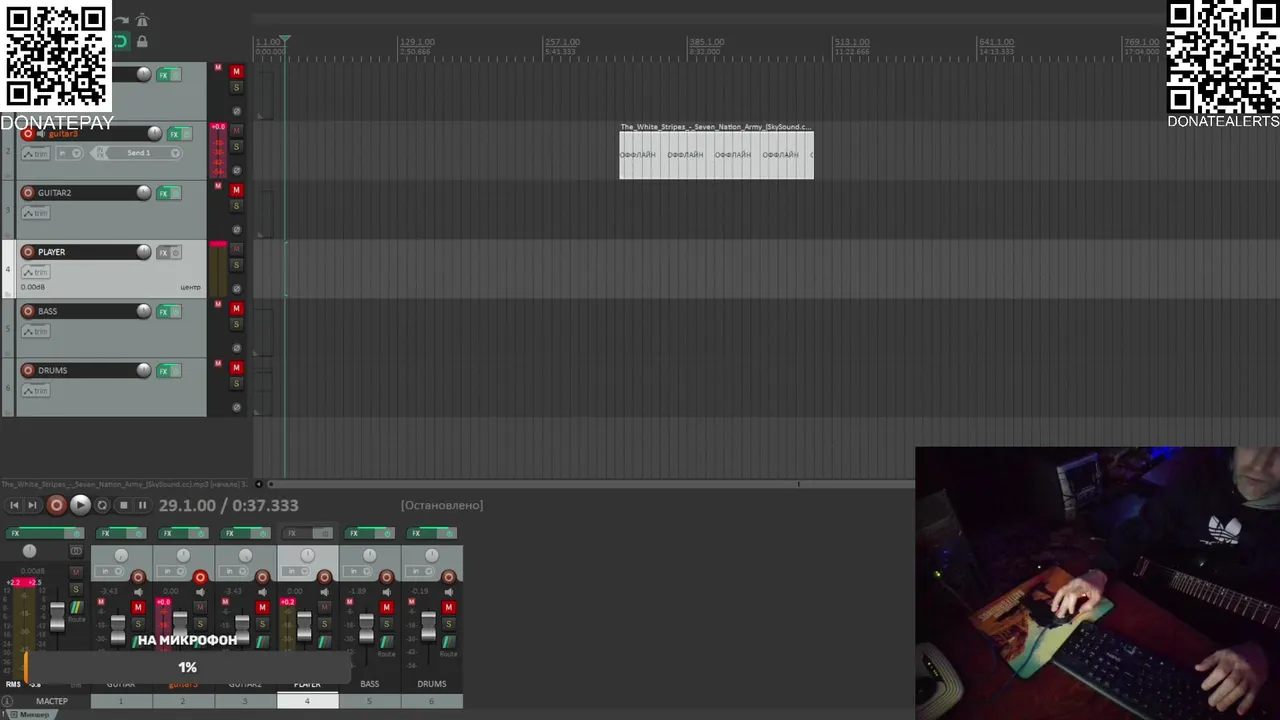Image resolution: width=1280 pixels, height=720 pixels.
Task: Open trim envelope mode on BASS track
Action: (x=35, y=331)
